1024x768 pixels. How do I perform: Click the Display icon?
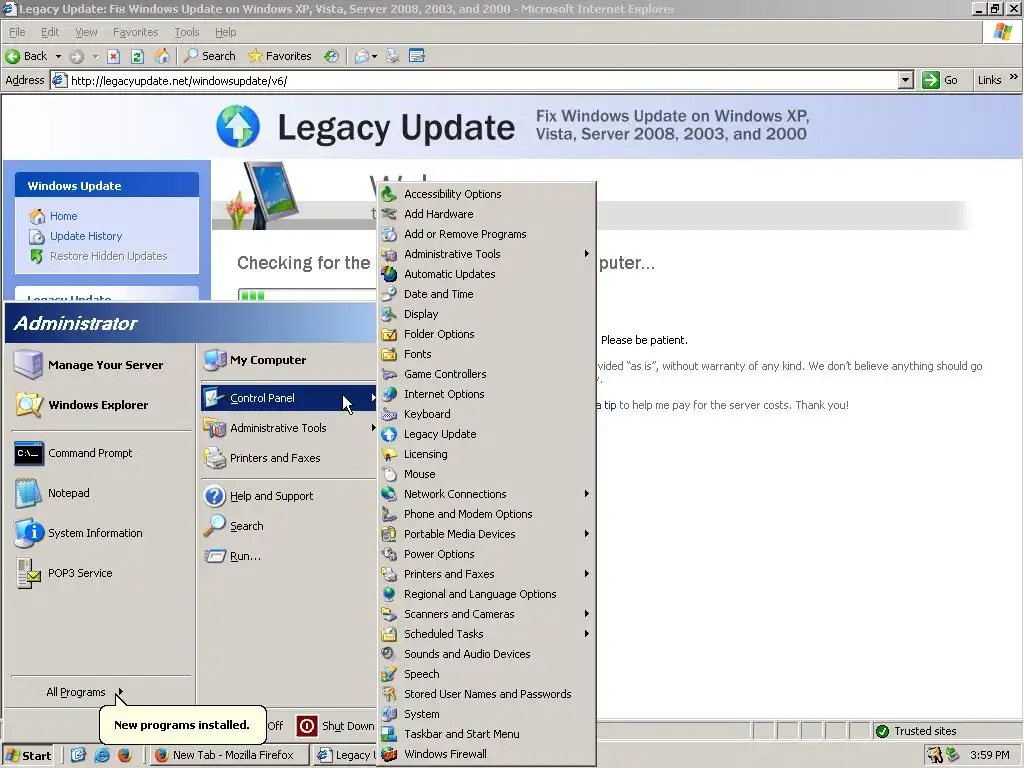click(x=389, y=314)
